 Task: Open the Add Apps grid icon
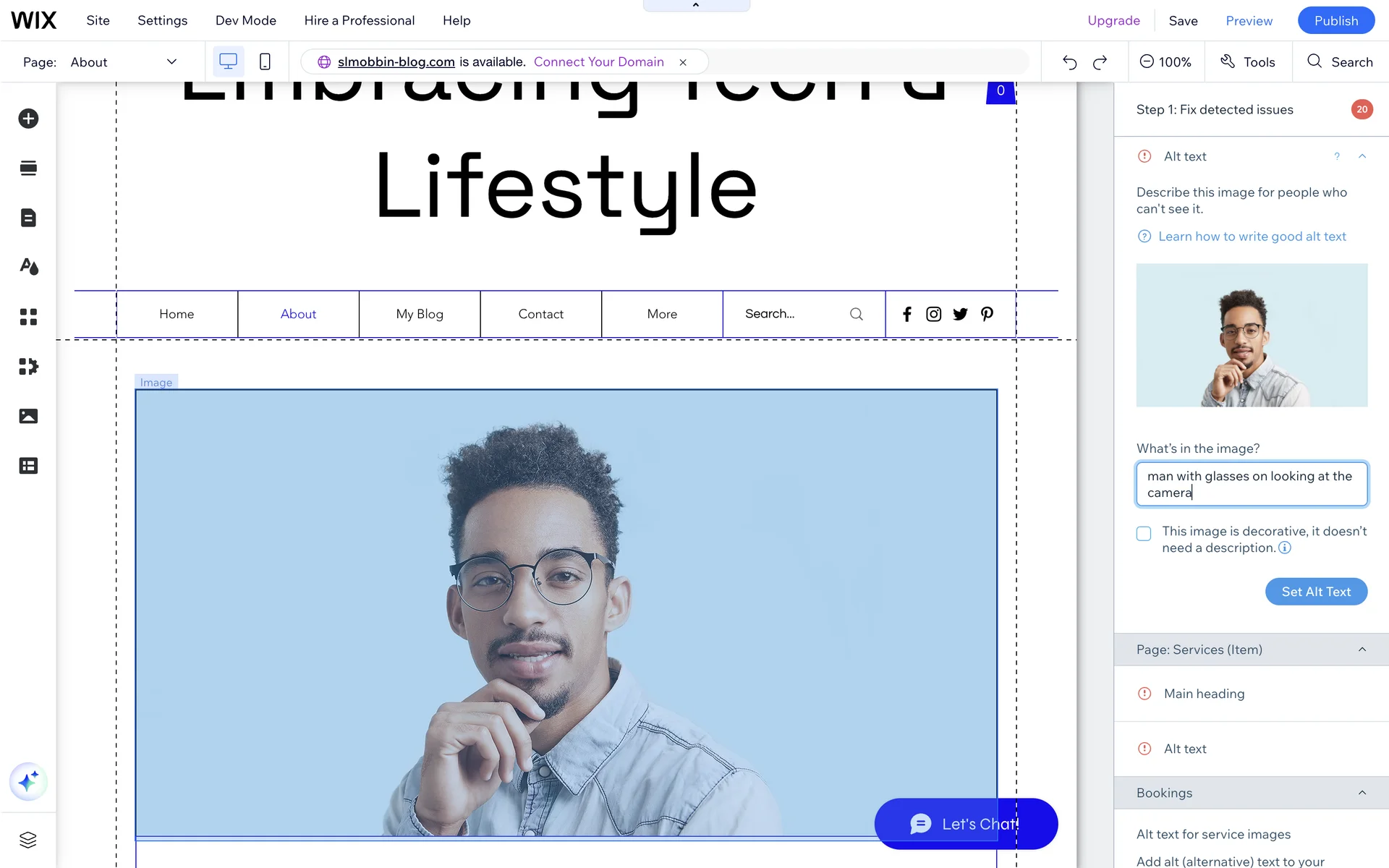pyautogui.click(x=28, y=317)
